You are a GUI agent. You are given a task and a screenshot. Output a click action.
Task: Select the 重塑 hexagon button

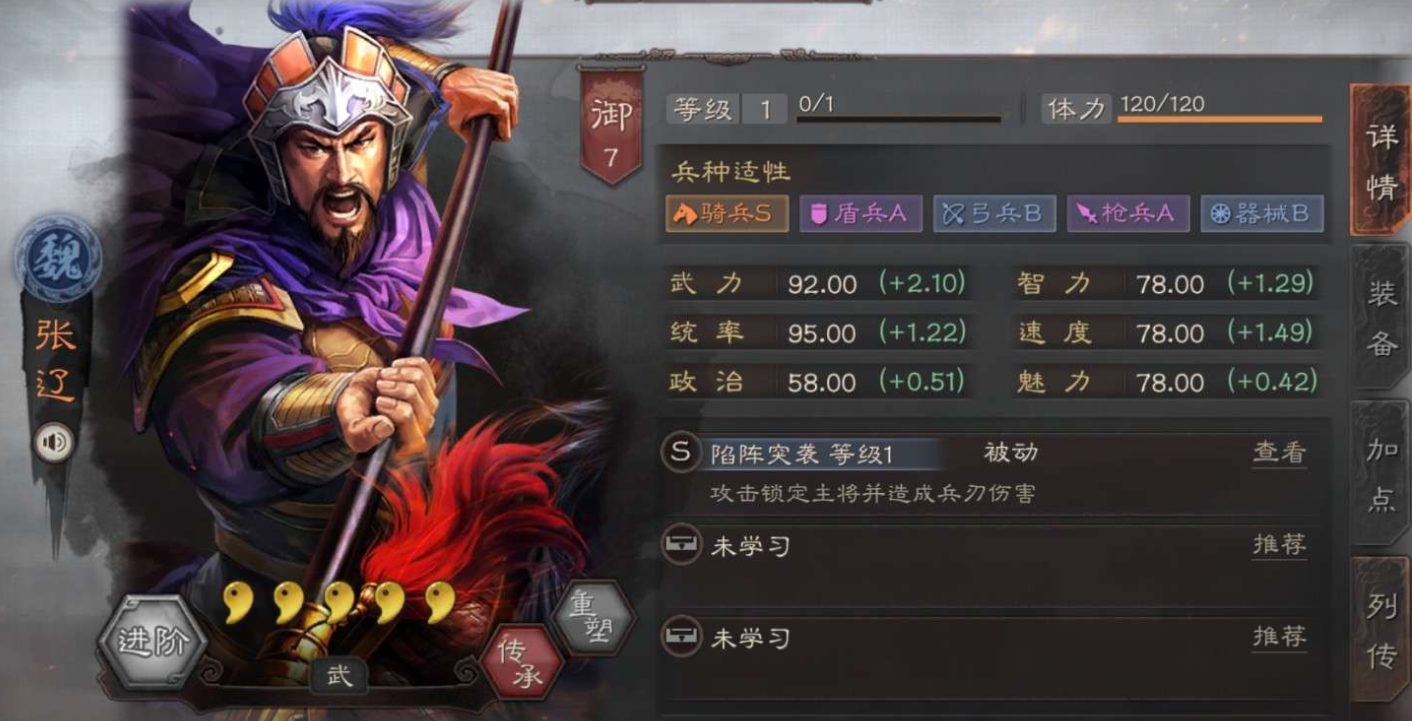[592, 618]
